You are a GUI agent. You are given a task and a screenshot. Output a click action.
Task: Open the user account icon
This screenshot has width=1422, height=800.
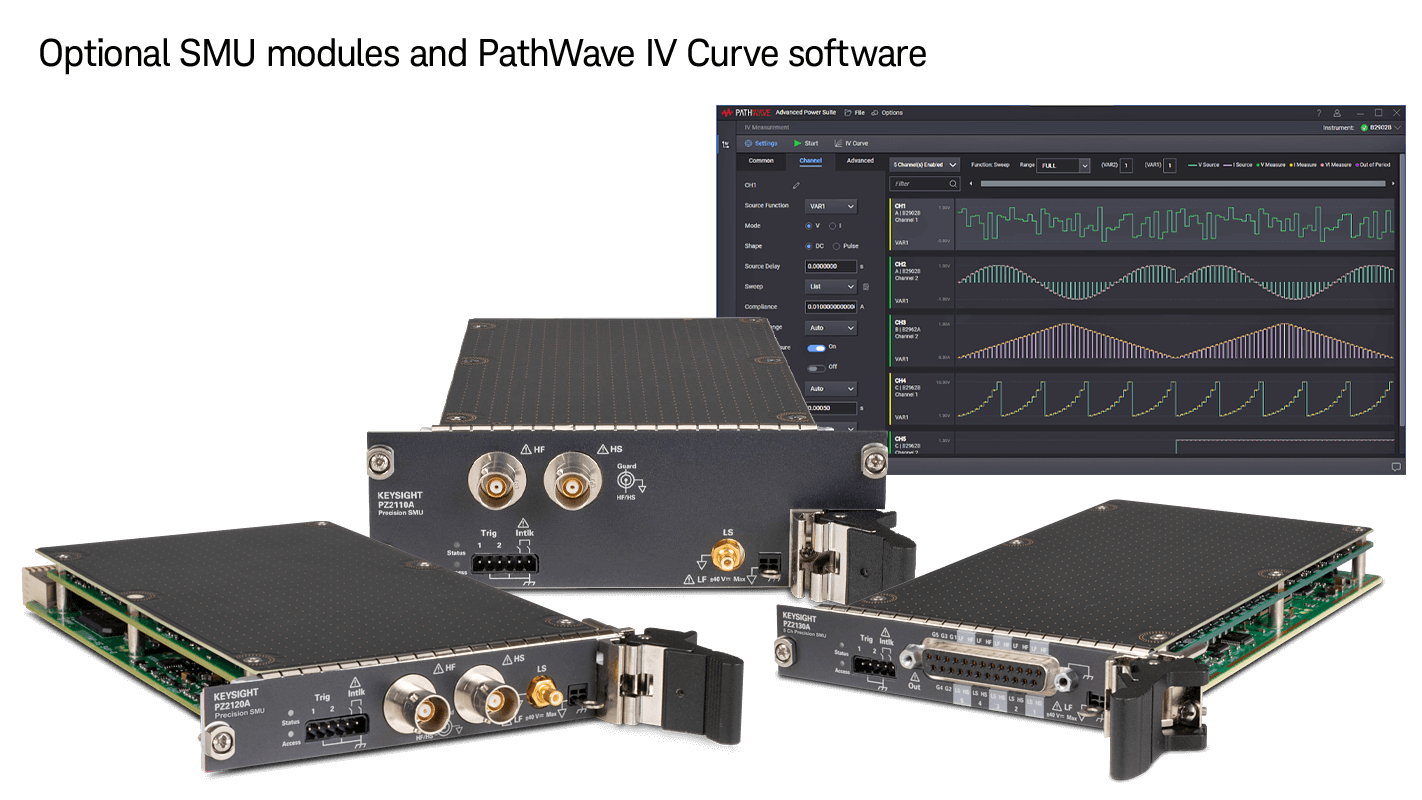tap(1337, 113)
